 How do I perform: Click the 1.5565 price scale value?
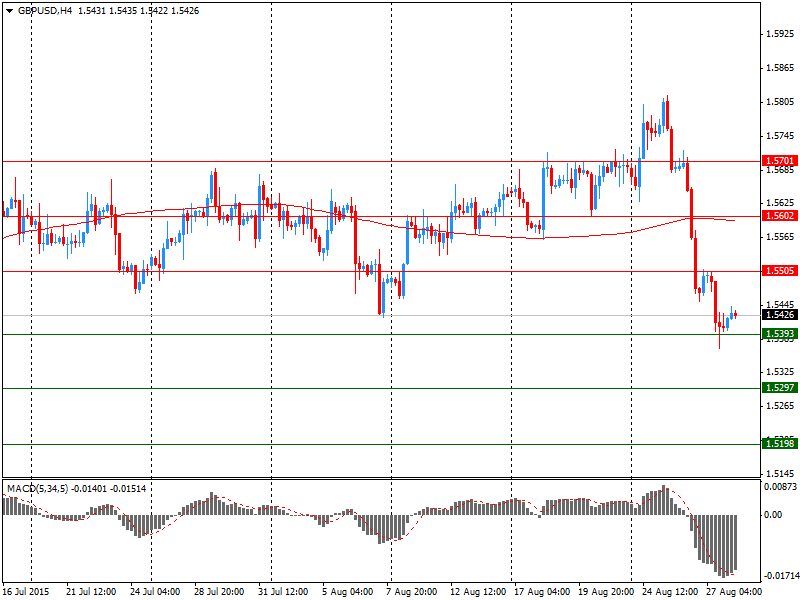tap(780, 237)
